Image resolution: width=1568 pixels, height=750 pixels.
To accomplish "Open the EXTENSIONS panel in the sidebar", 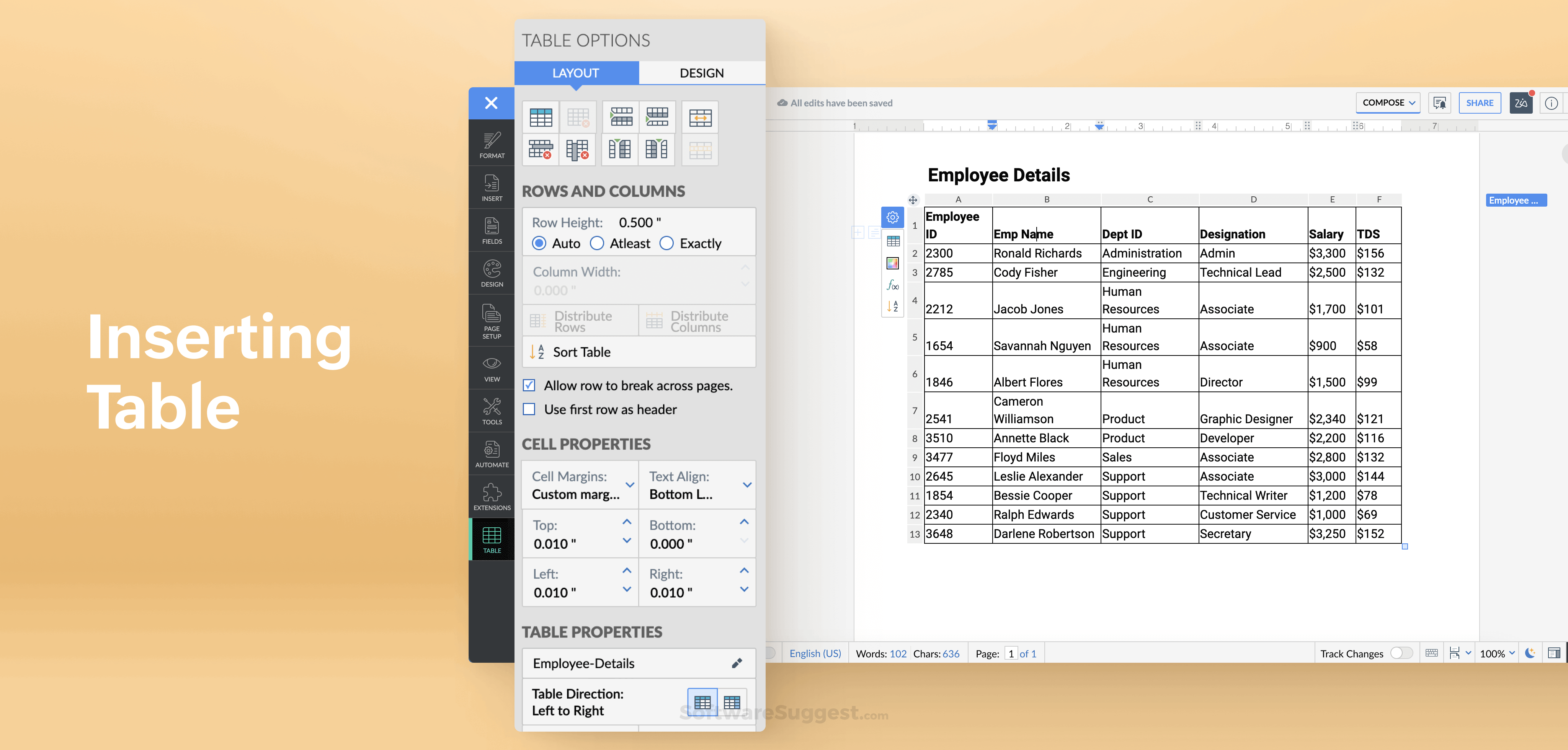I will coord(491,496).
